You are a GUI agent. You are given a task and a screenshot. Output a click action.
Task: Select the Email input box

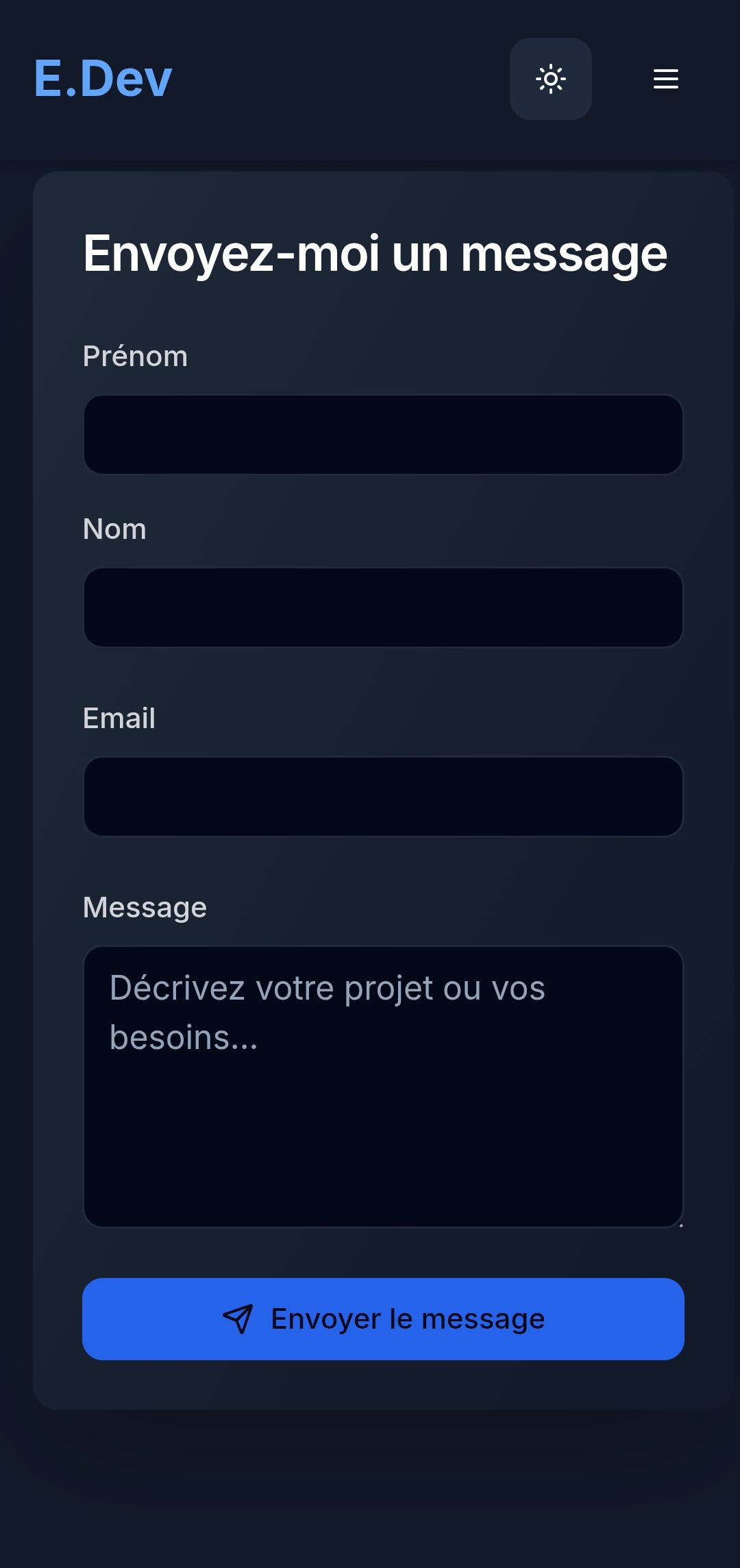383,797
